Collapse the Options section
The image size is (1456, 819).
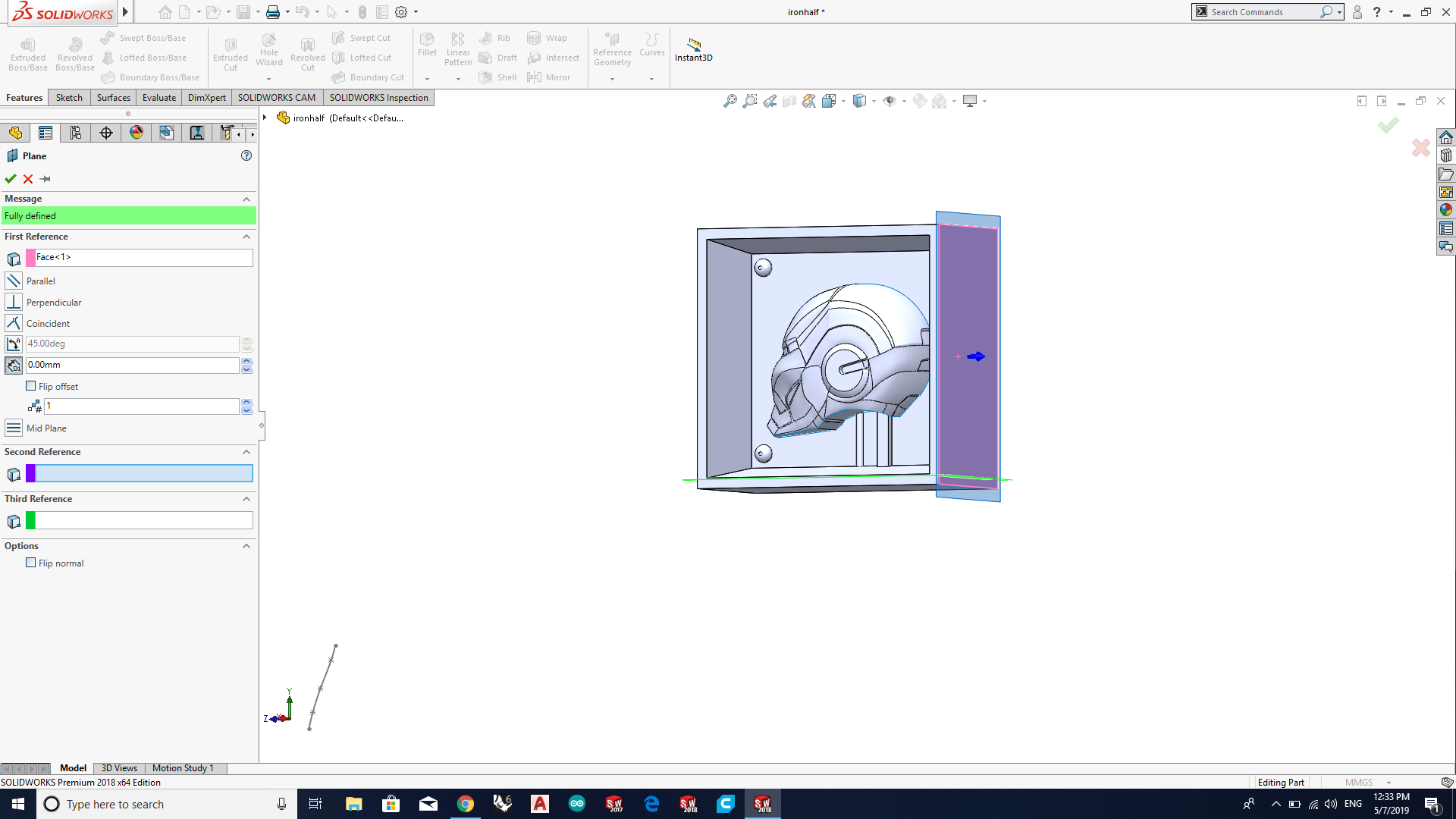(246, 546)
